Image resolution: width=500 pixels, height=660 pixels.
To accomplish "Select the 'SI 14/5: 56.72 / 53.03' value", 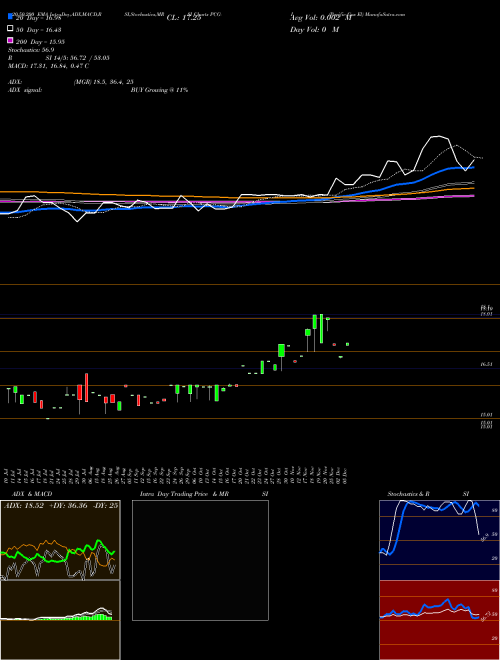I will (78, 58).
